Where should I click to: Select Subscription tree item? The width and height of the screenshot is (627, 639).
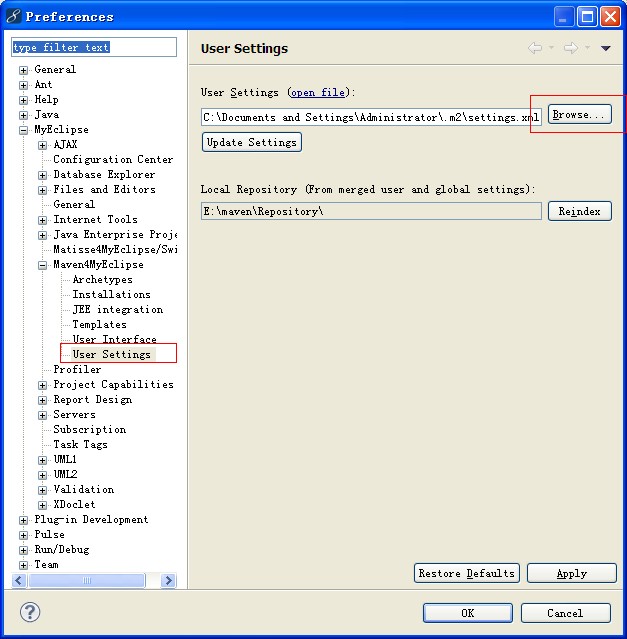pyautogui.click(x=90, y=429)
